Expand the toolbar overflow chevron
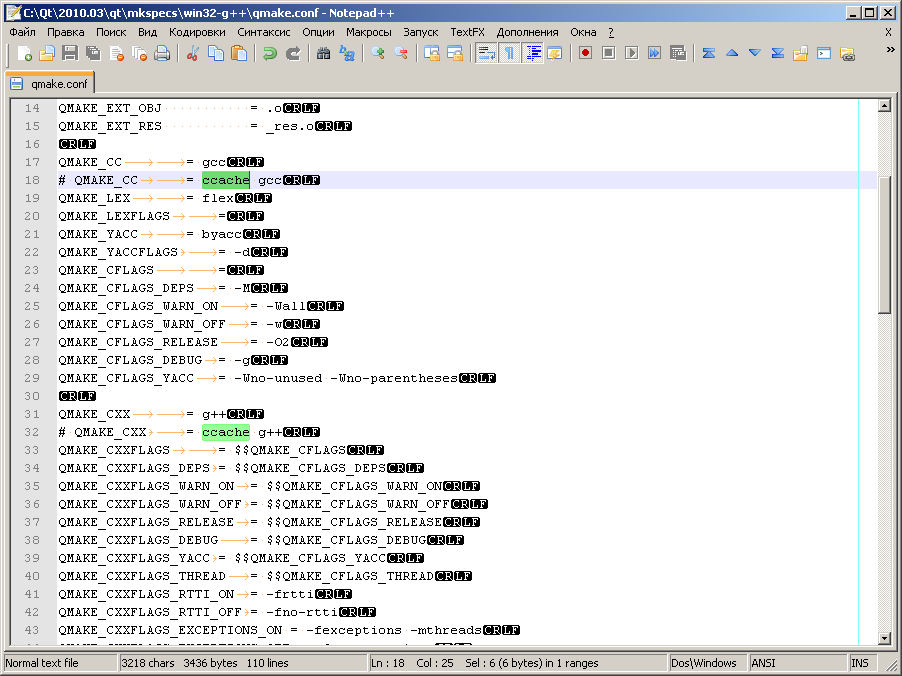902x676 pixels. coord(888,52)
